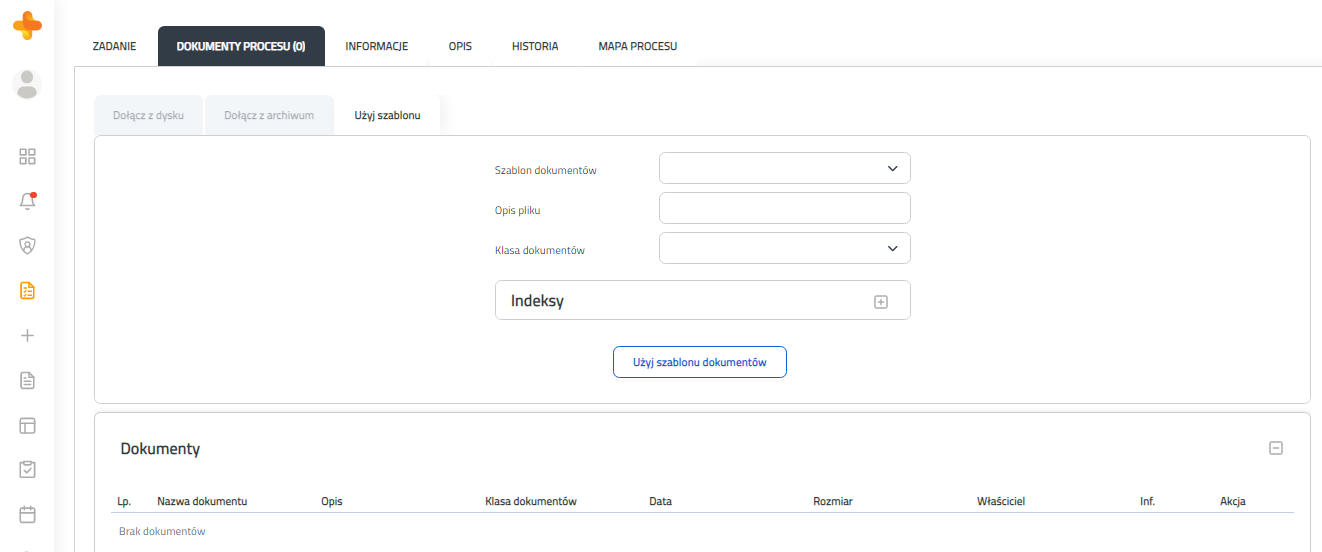Open the document page icon in sidebar

[28, 380]
